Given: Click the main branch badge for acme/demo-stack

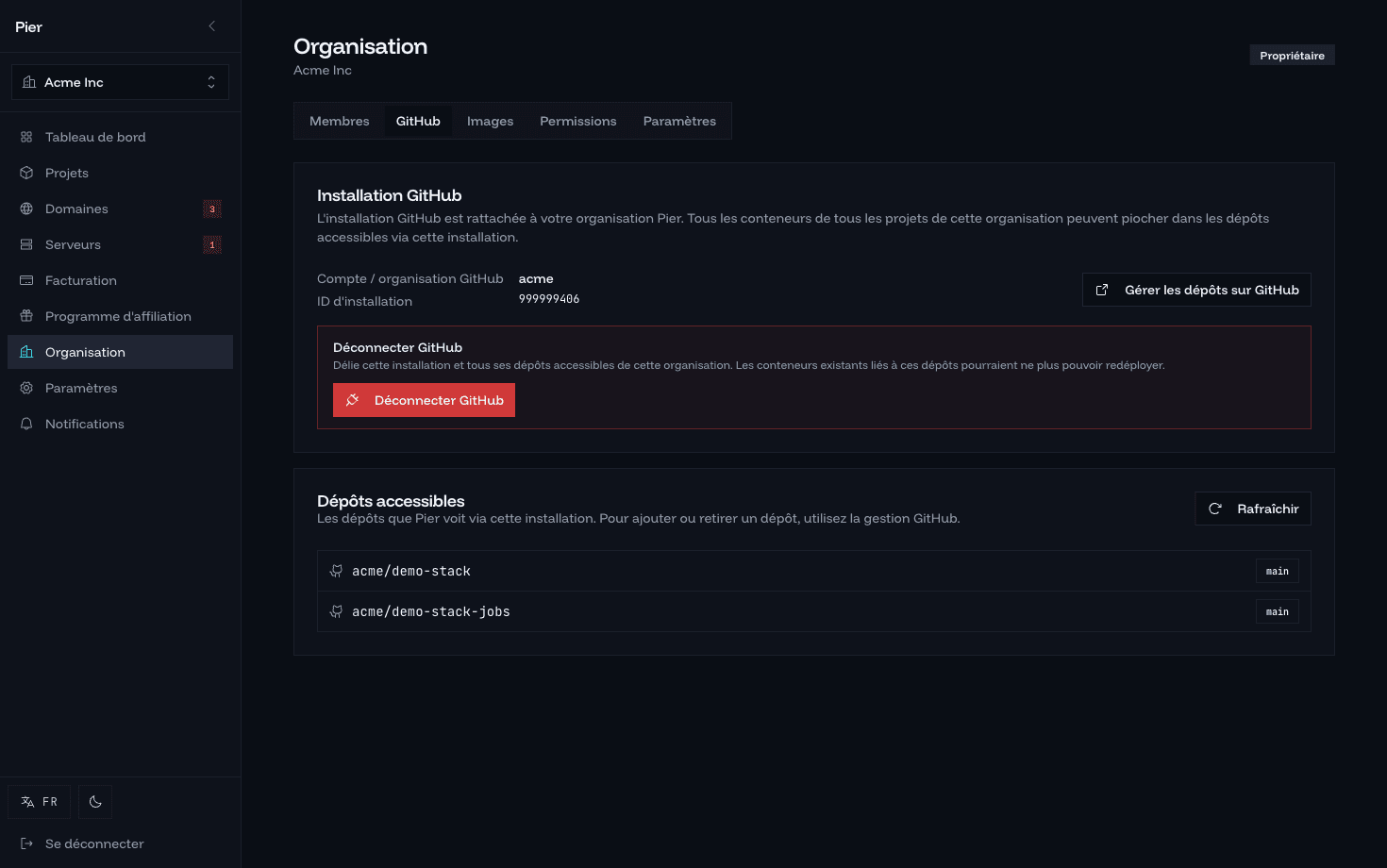Looking at the screenshot, I should 1278,571.
